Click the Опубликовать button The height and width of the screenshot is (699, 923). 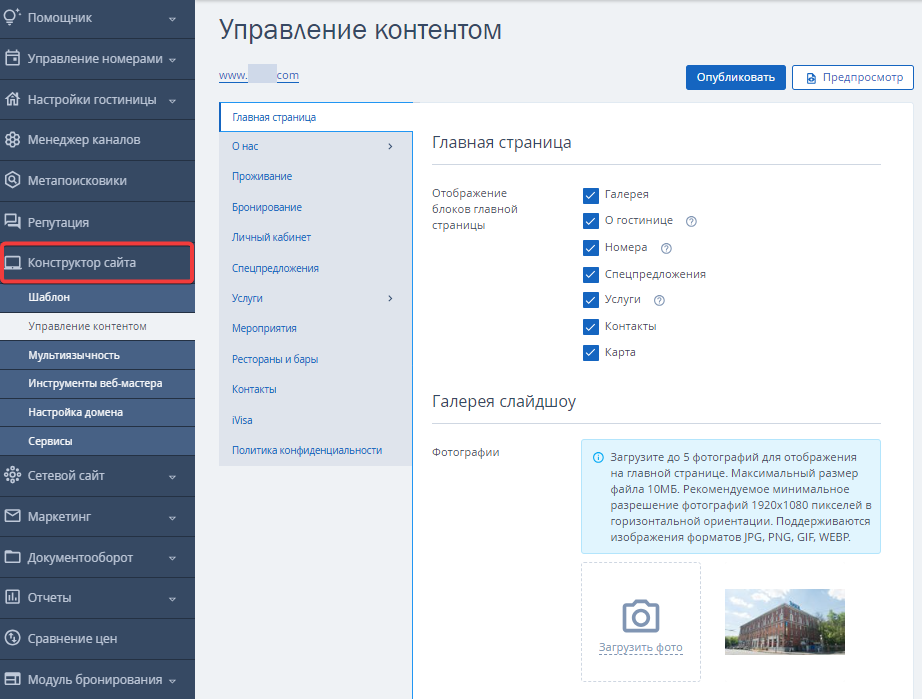735,77
